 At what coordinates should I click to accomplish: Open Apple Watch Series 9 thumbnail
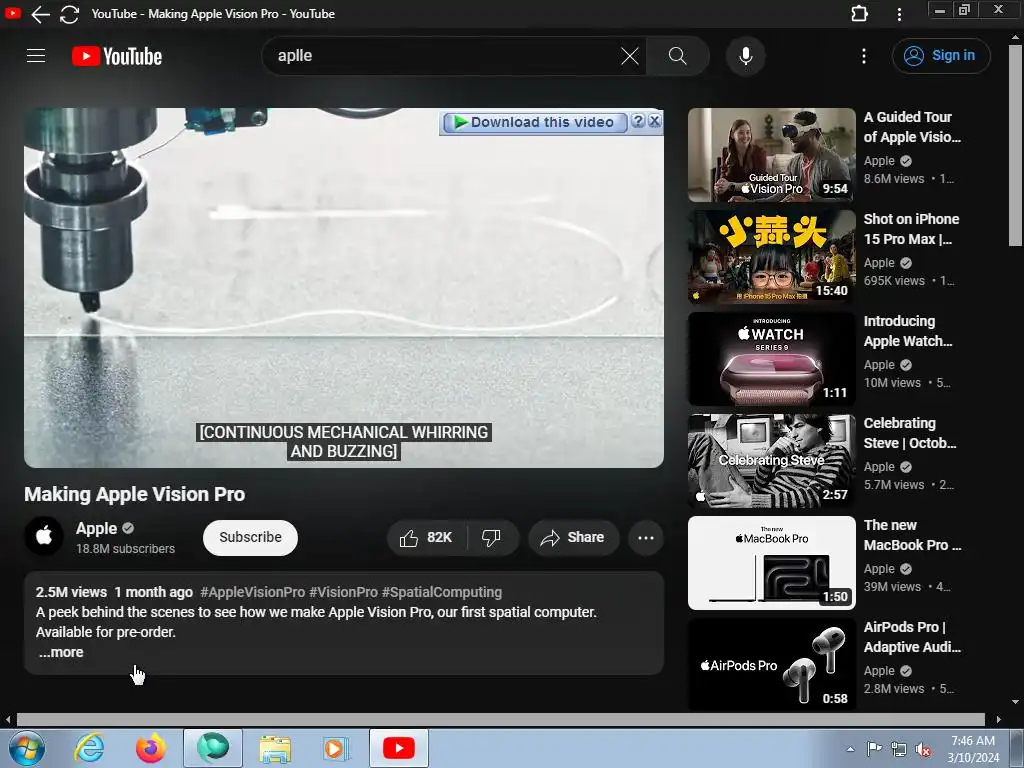coord(771,359)
